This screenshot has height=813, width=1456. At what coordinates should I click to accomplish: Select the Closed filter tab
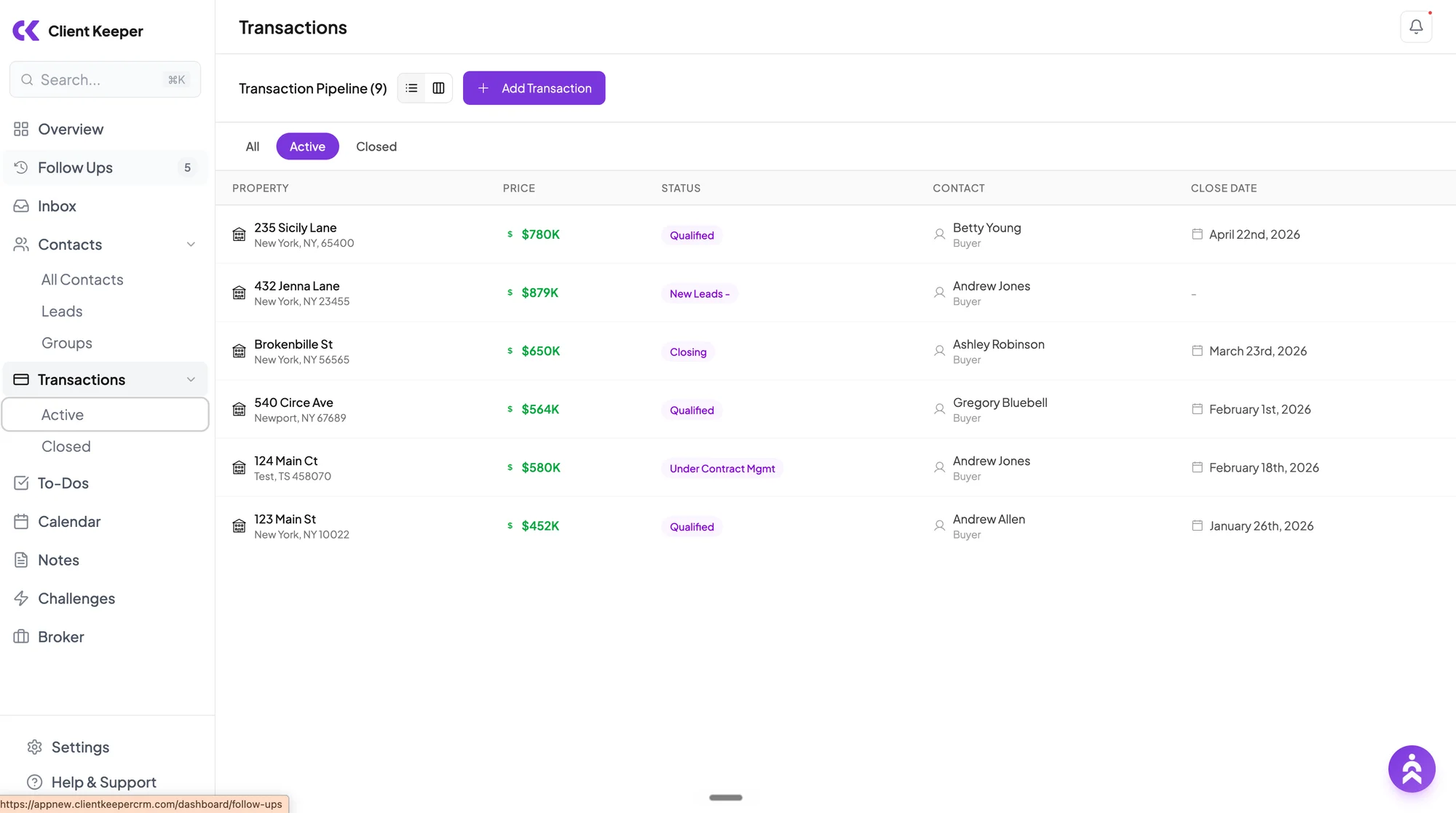click(376, 146)
